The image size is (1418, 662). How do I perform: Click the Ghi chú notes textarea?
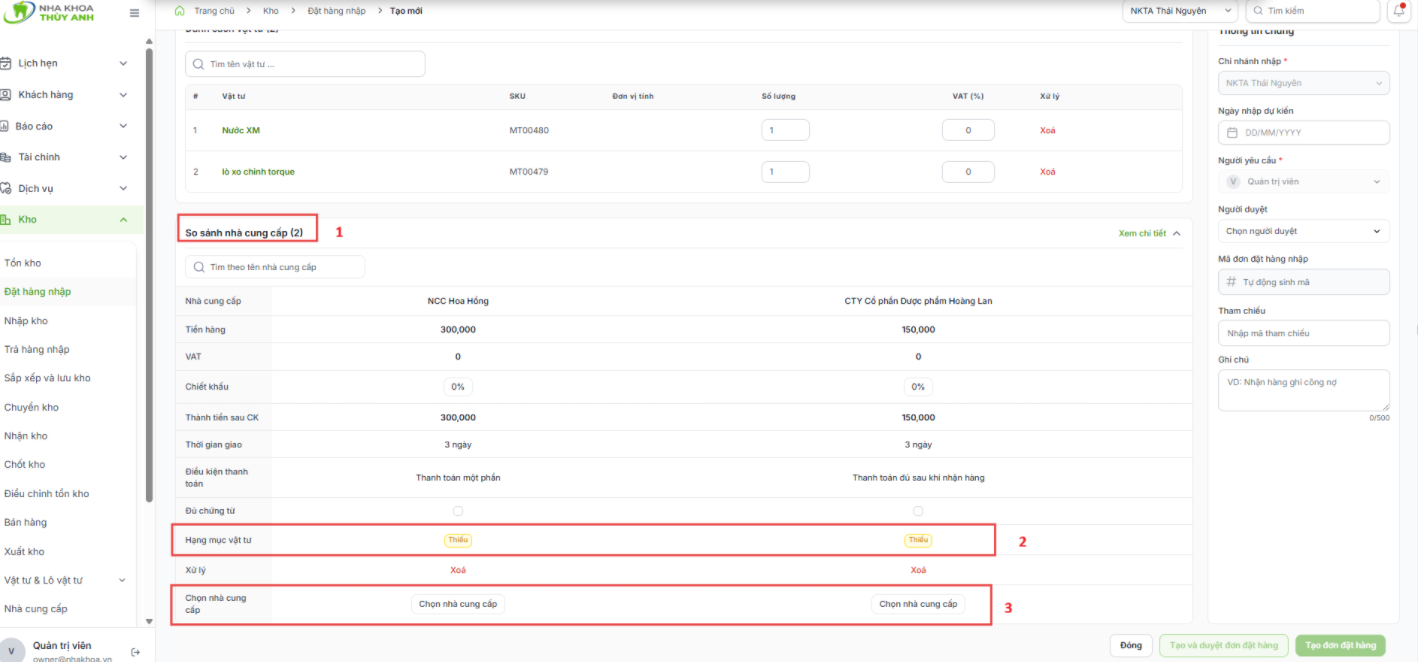point(1303,390)
